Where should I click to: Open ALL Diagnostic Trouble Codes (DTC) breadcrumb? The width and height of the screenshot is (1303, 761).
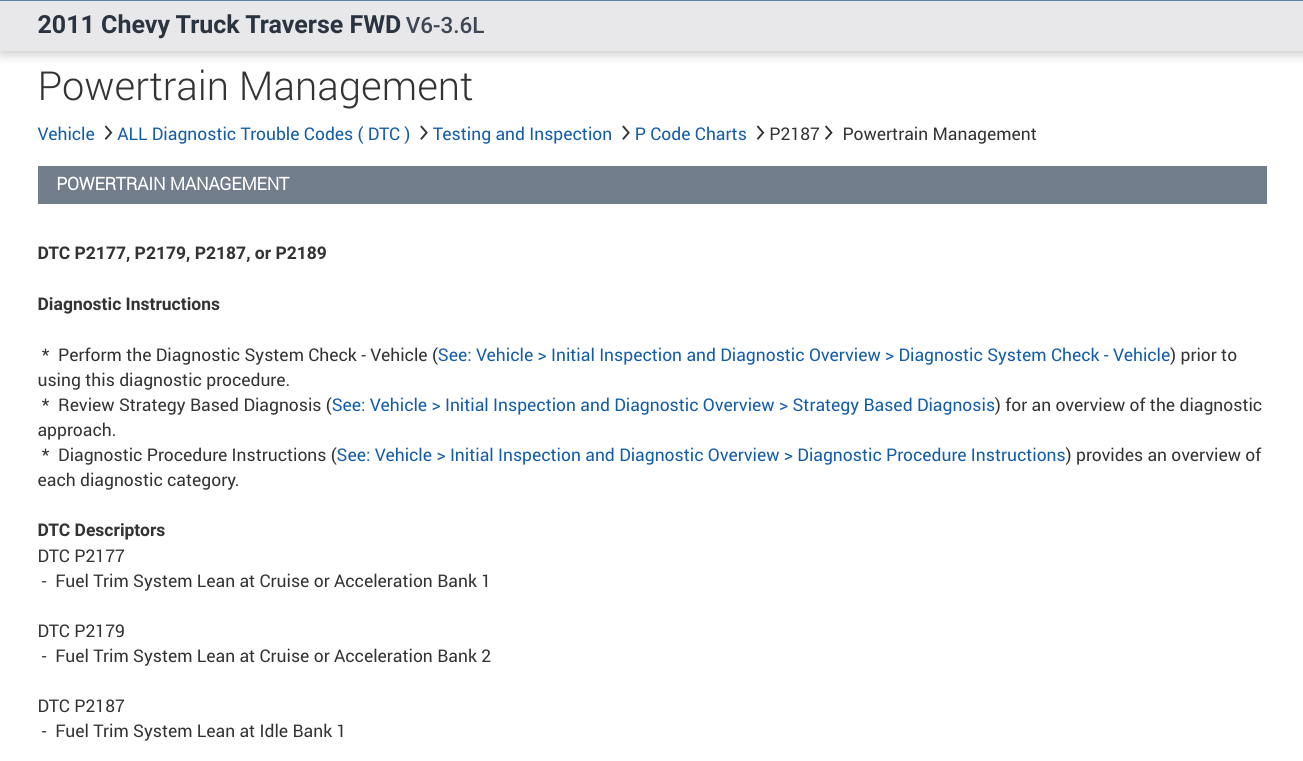[x=264, y=134]
